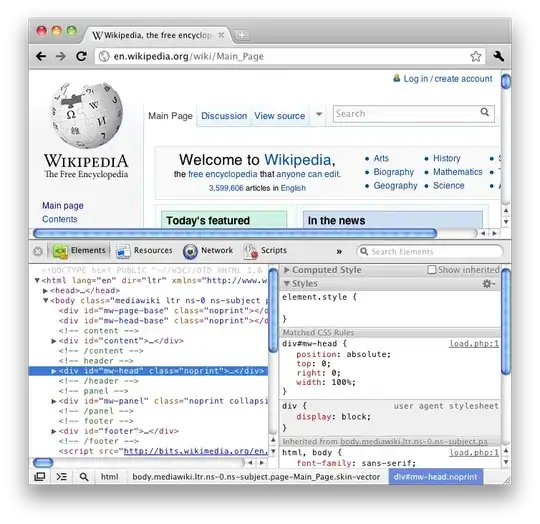Bookmark page with the star icon
The width and height of the screenshot is (540, 524).
pos(476,56)
